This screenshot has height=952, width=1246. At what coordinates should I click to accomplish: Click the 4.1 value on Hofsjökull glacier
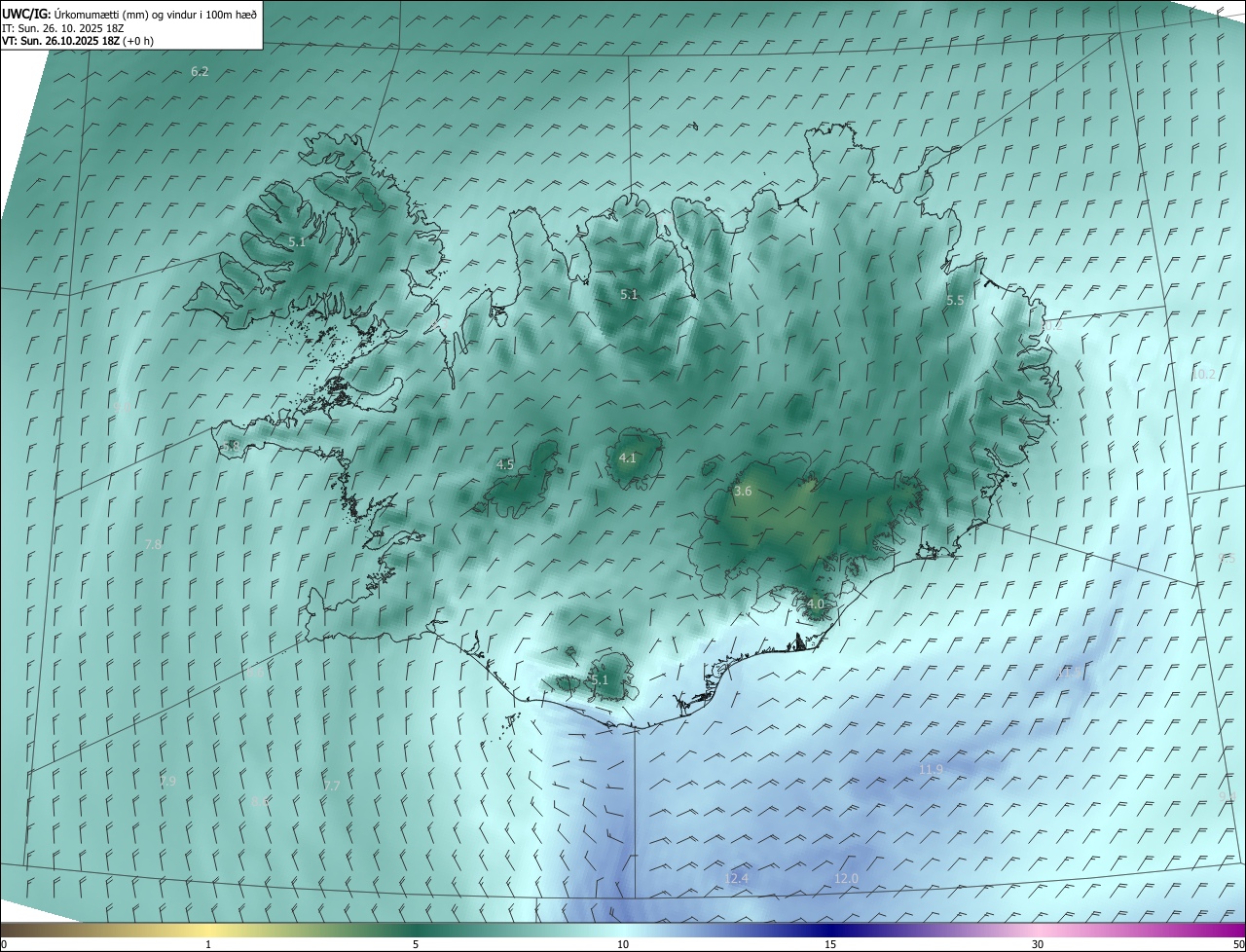pyautogui.click(x=628, y=458)
